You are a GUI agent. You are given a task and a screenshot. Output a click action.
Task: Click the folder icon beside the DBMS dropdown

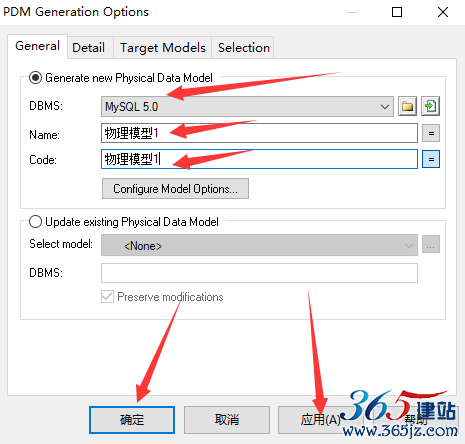(407, 106)
